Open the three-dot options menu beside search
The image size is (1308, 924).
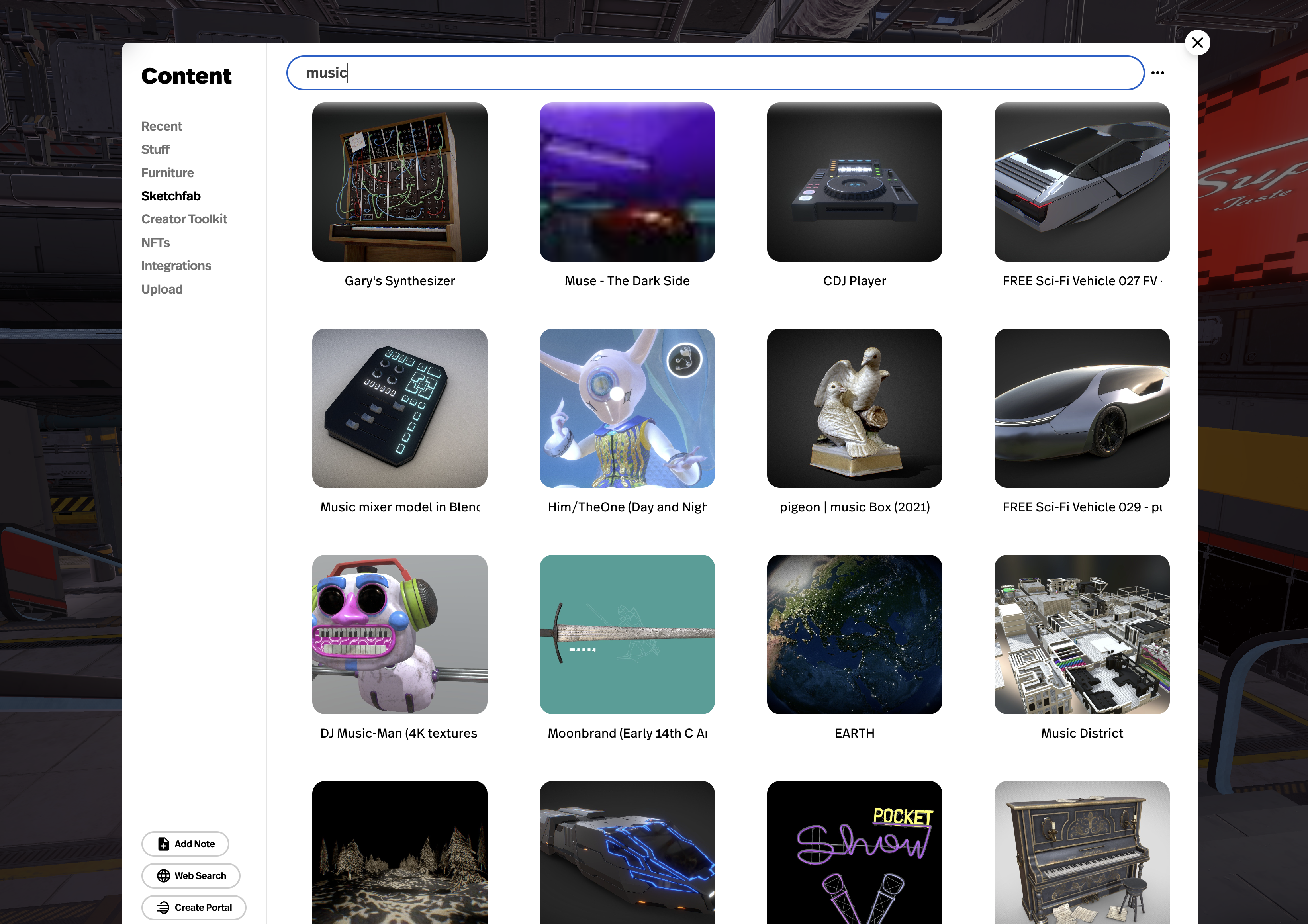tap(1157, 73)
